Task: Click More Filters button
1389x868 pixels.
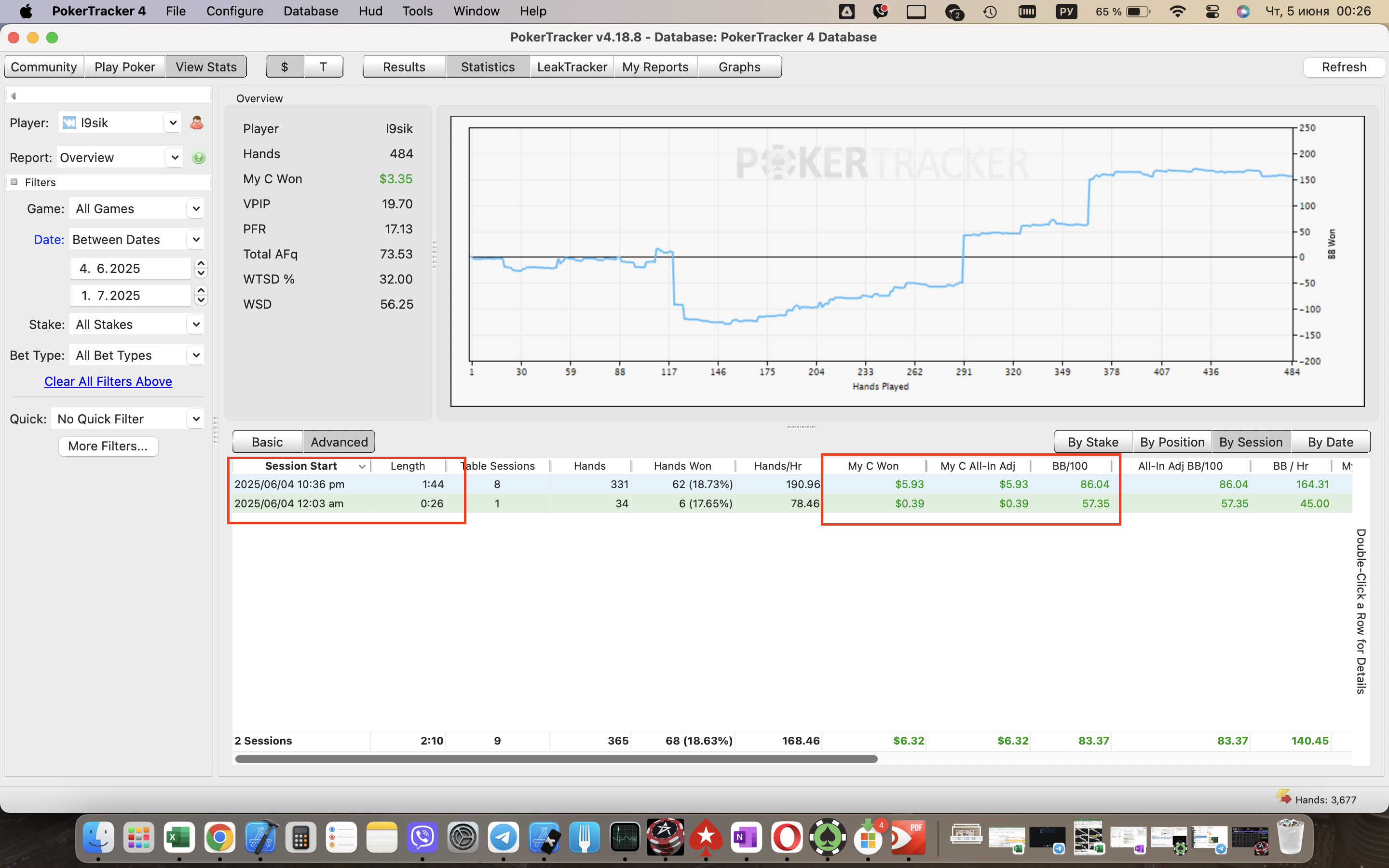Action: 108,446
